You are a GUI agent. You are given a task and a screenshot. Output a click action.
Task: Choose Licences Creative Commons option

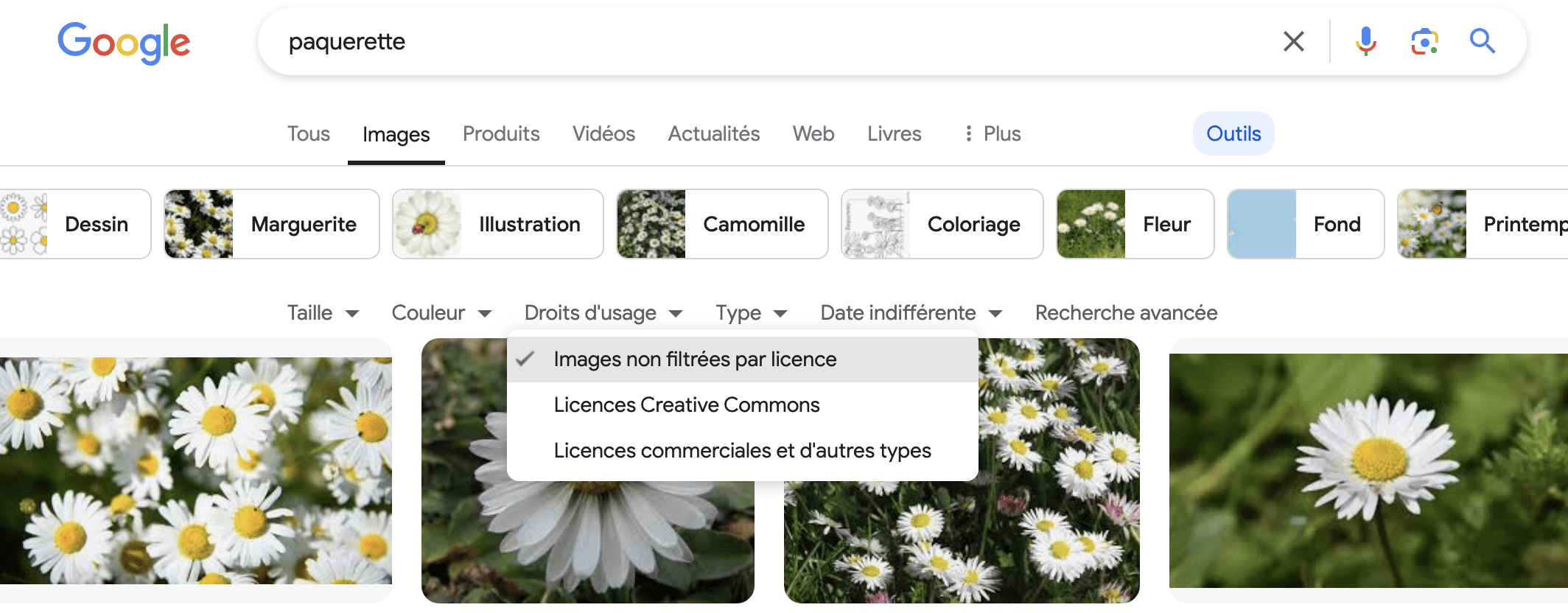(x=742, y=404)
